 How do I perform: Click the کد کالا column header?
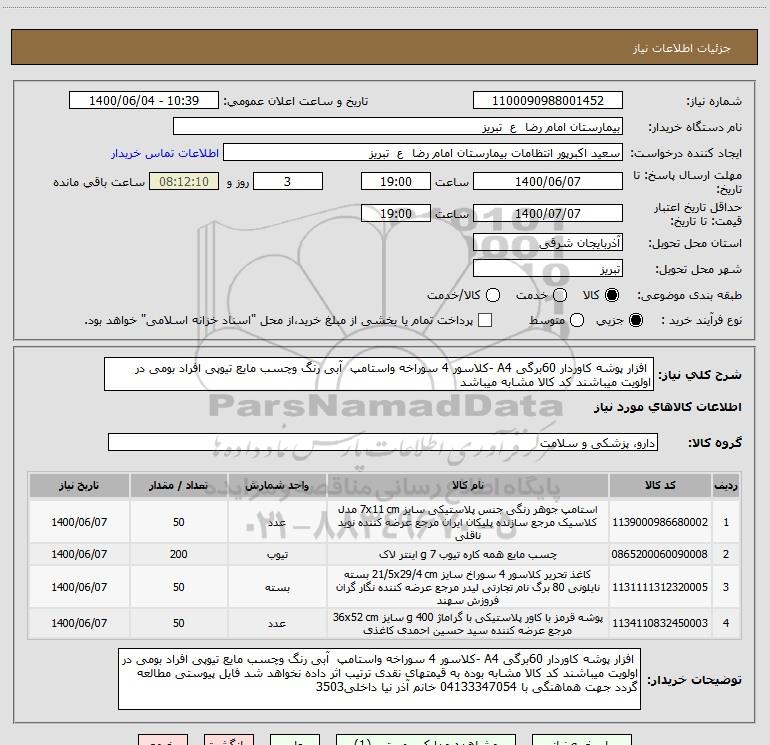(660, 485)
